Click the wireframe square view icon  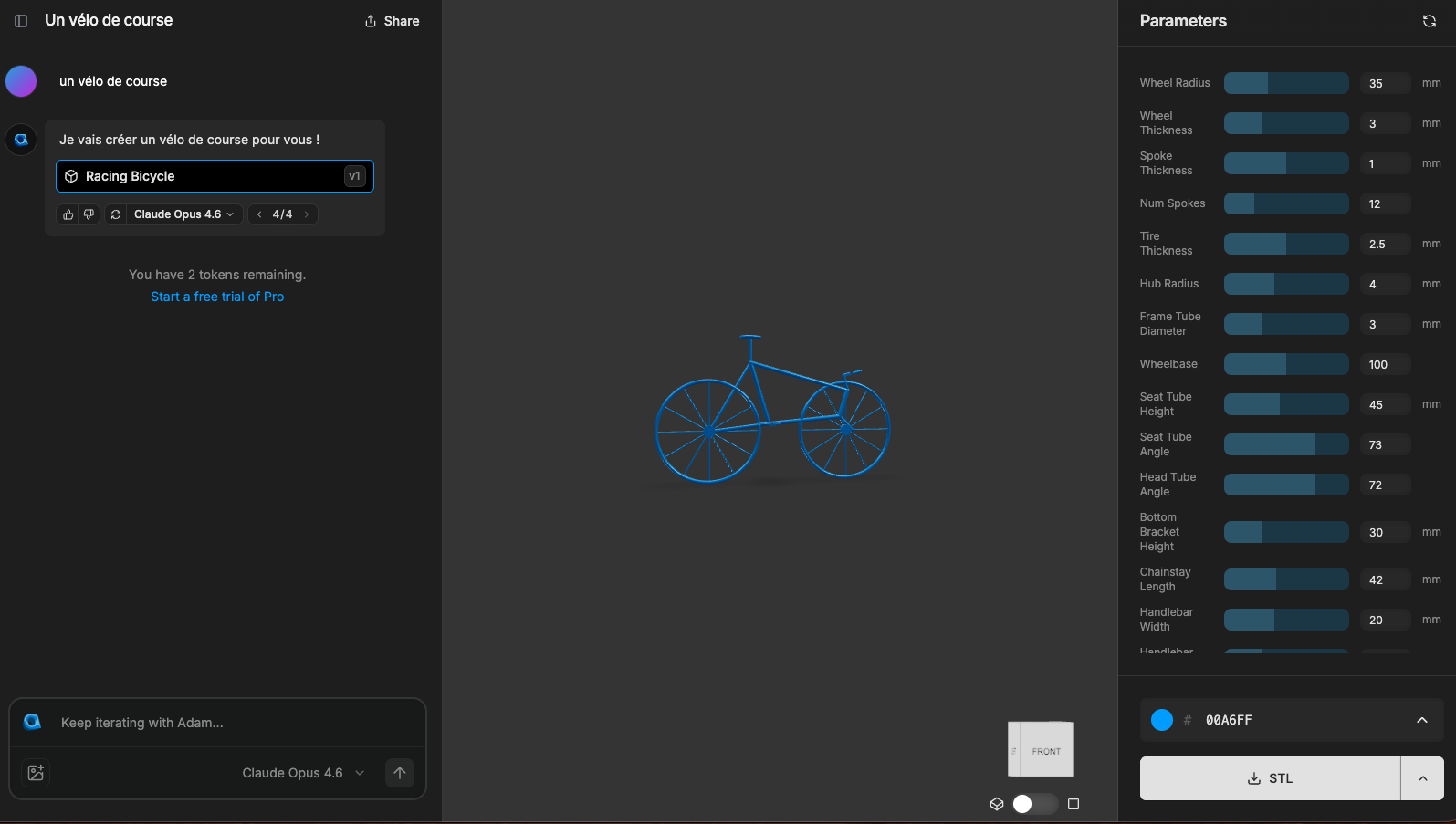[x=1074, y=804]
